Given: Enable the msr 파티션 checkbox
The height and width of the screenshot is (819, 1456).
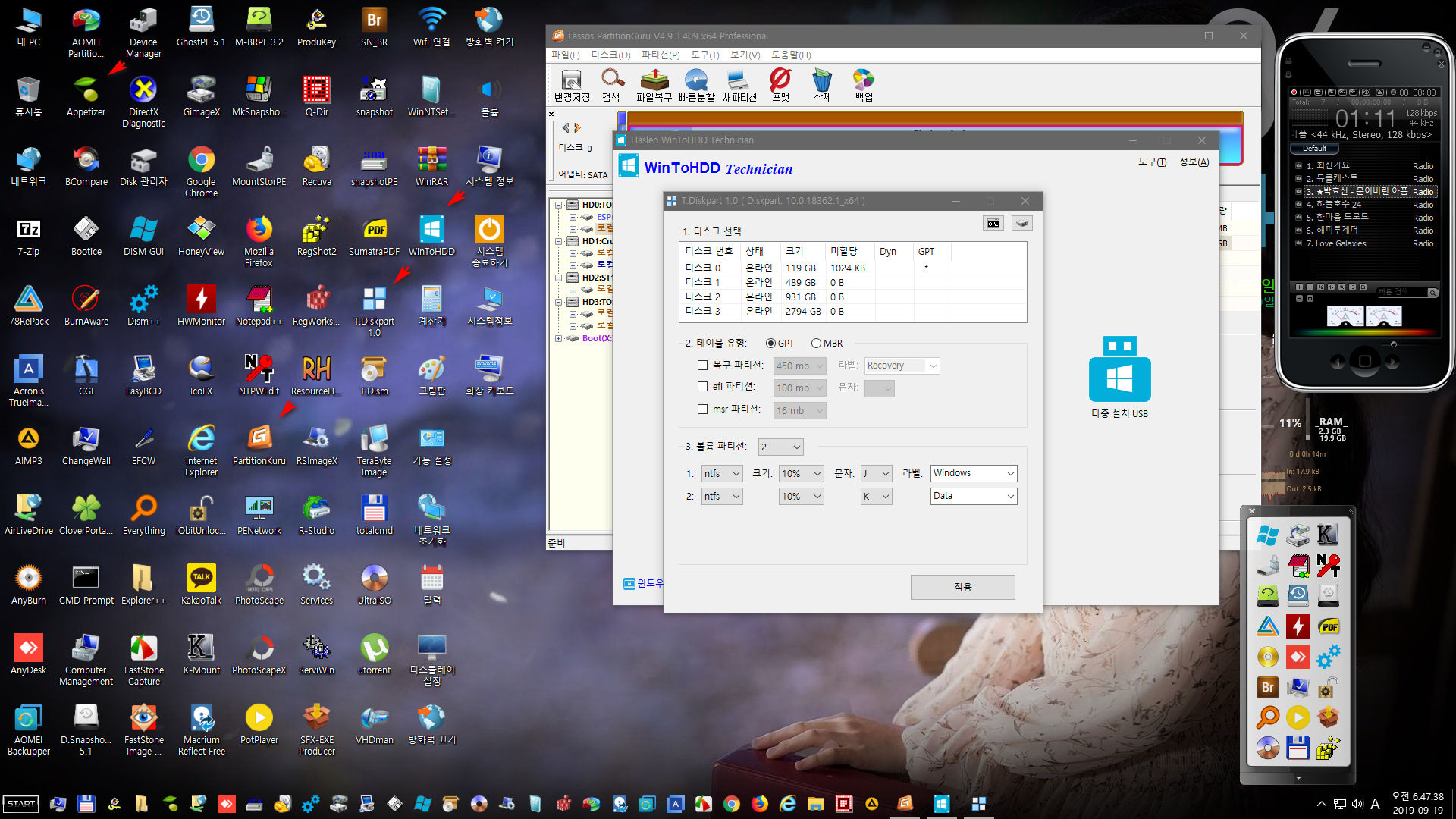Looking at the screenshot, I should (702, 409).
